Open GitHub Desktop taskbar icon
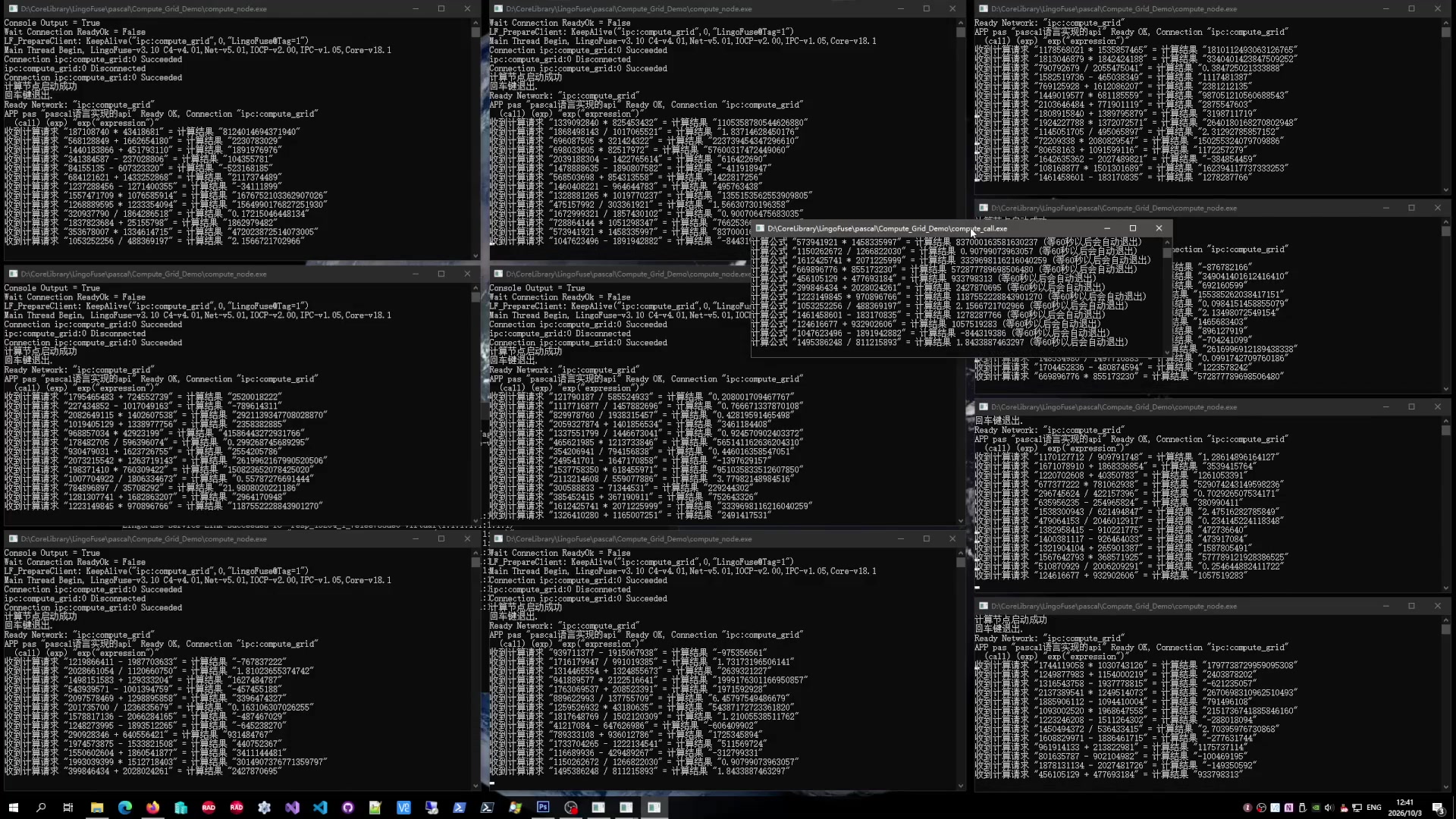The height and width of the screenshot is (819, 1456). tap(348, 808)
